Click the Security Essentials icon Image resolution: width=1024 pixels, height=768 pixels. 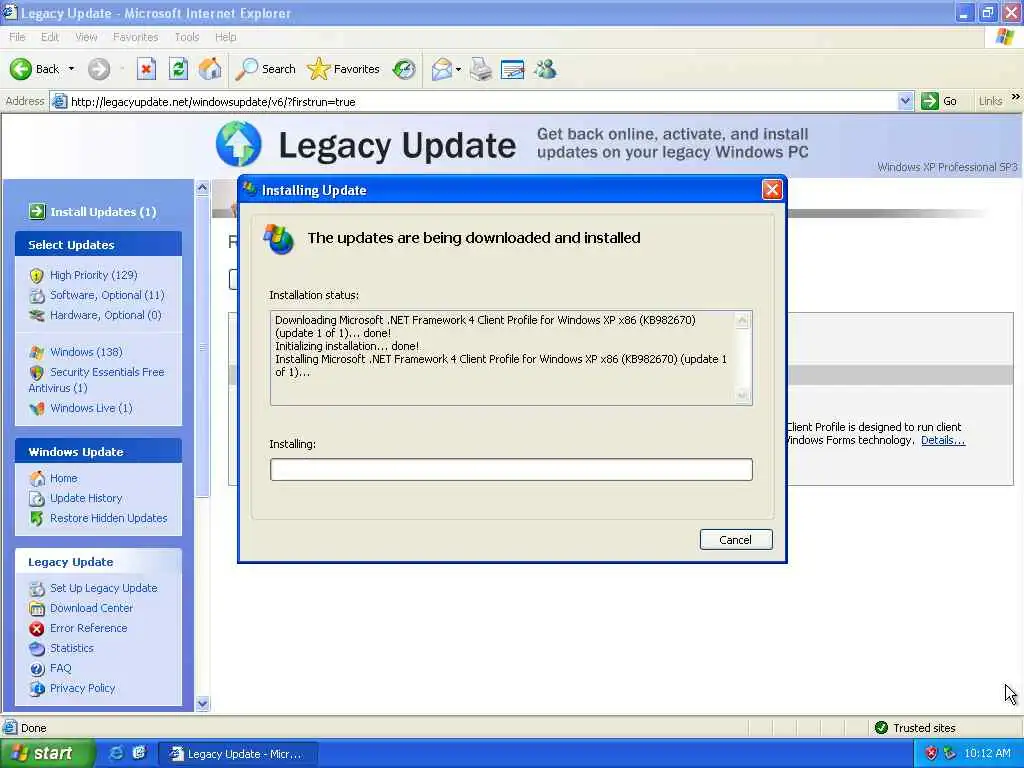point(37,372)
